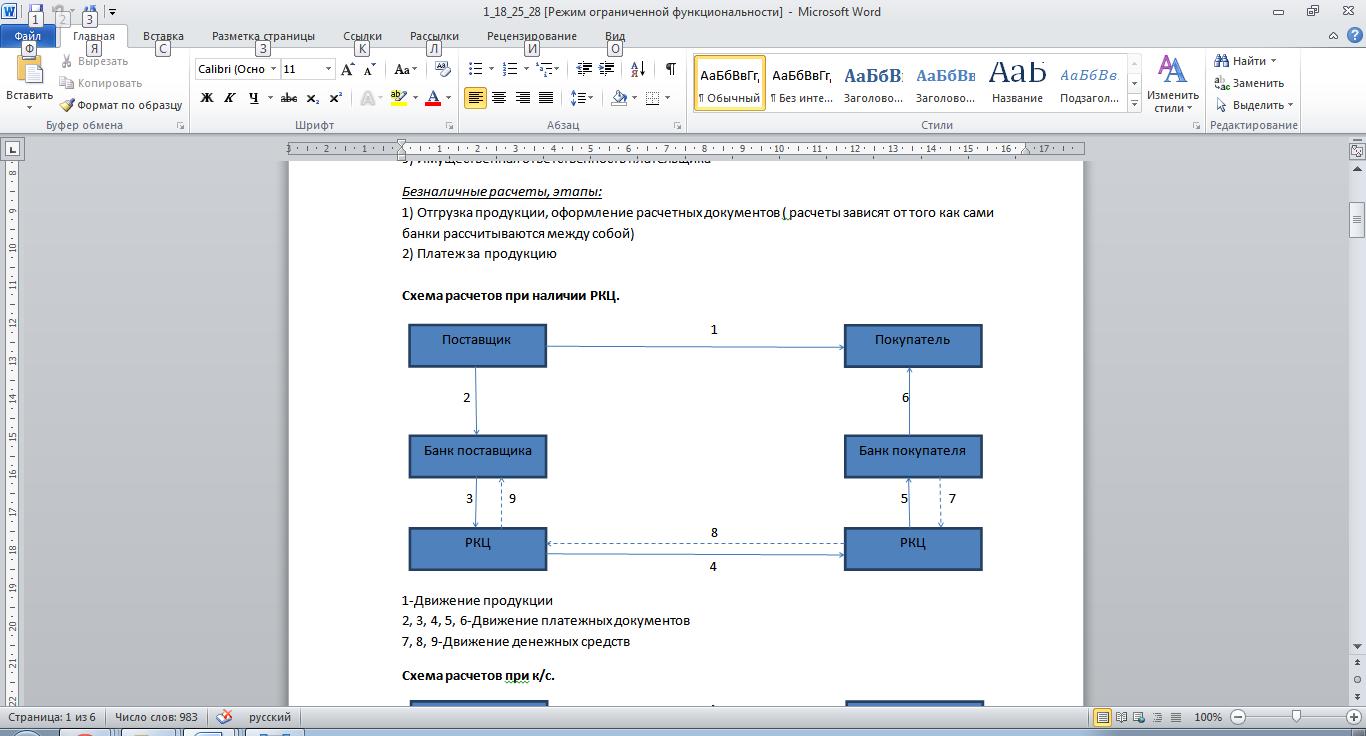Open the Рассылки tab
1366x736 pixels.
434,36
